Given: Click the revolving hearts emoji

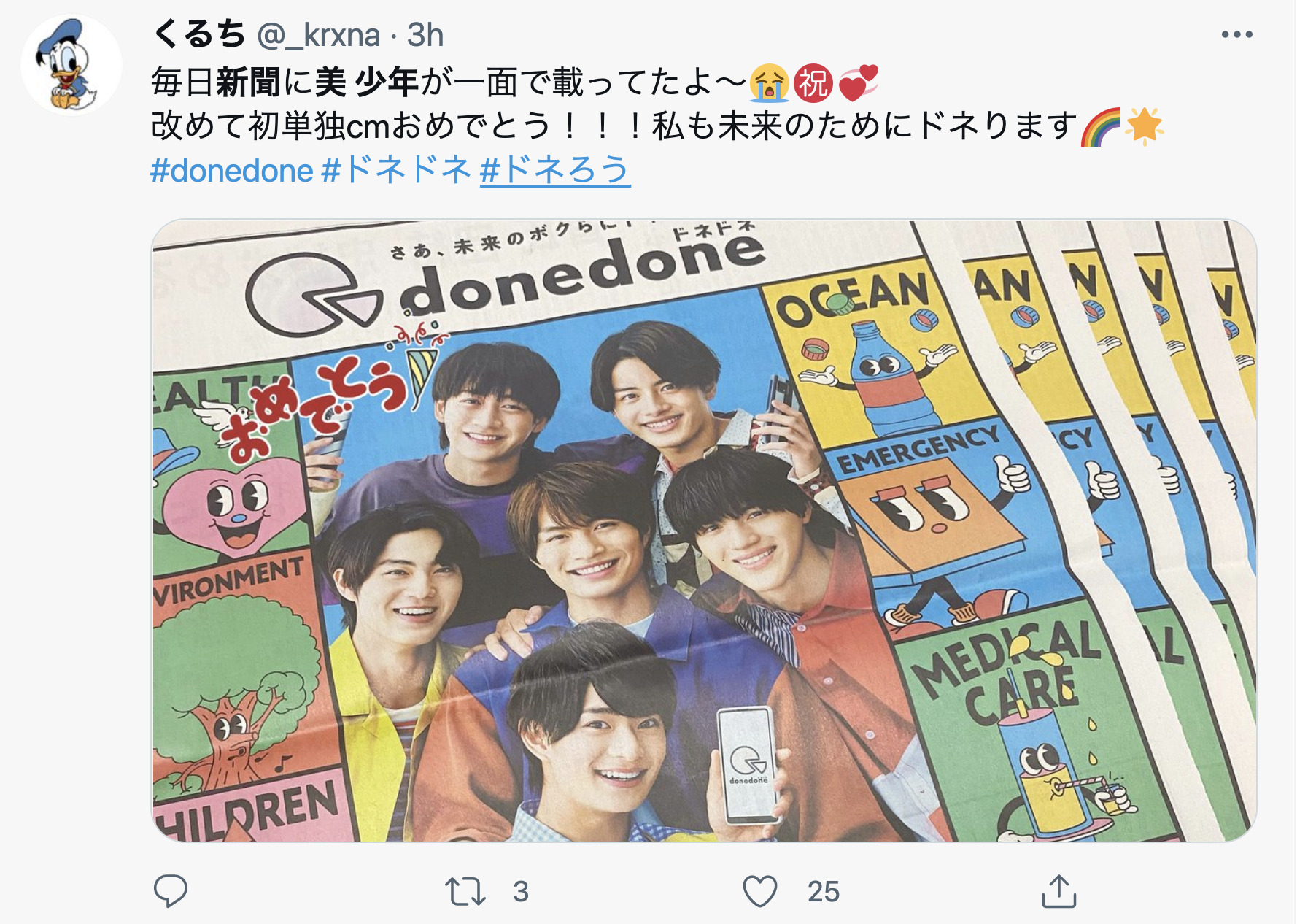Looking at the screenshot, I should point(858,82).
